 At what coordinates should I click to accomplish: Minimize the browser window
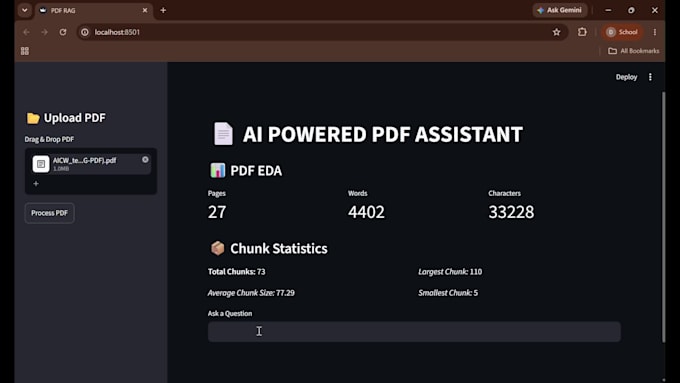(608, 10)
